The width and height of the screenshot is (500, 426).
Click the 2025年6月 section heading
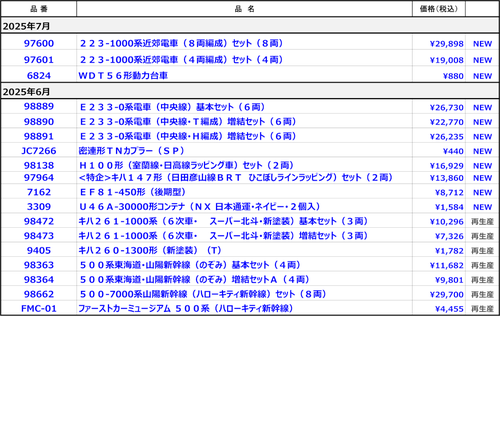tap(26, 92)
